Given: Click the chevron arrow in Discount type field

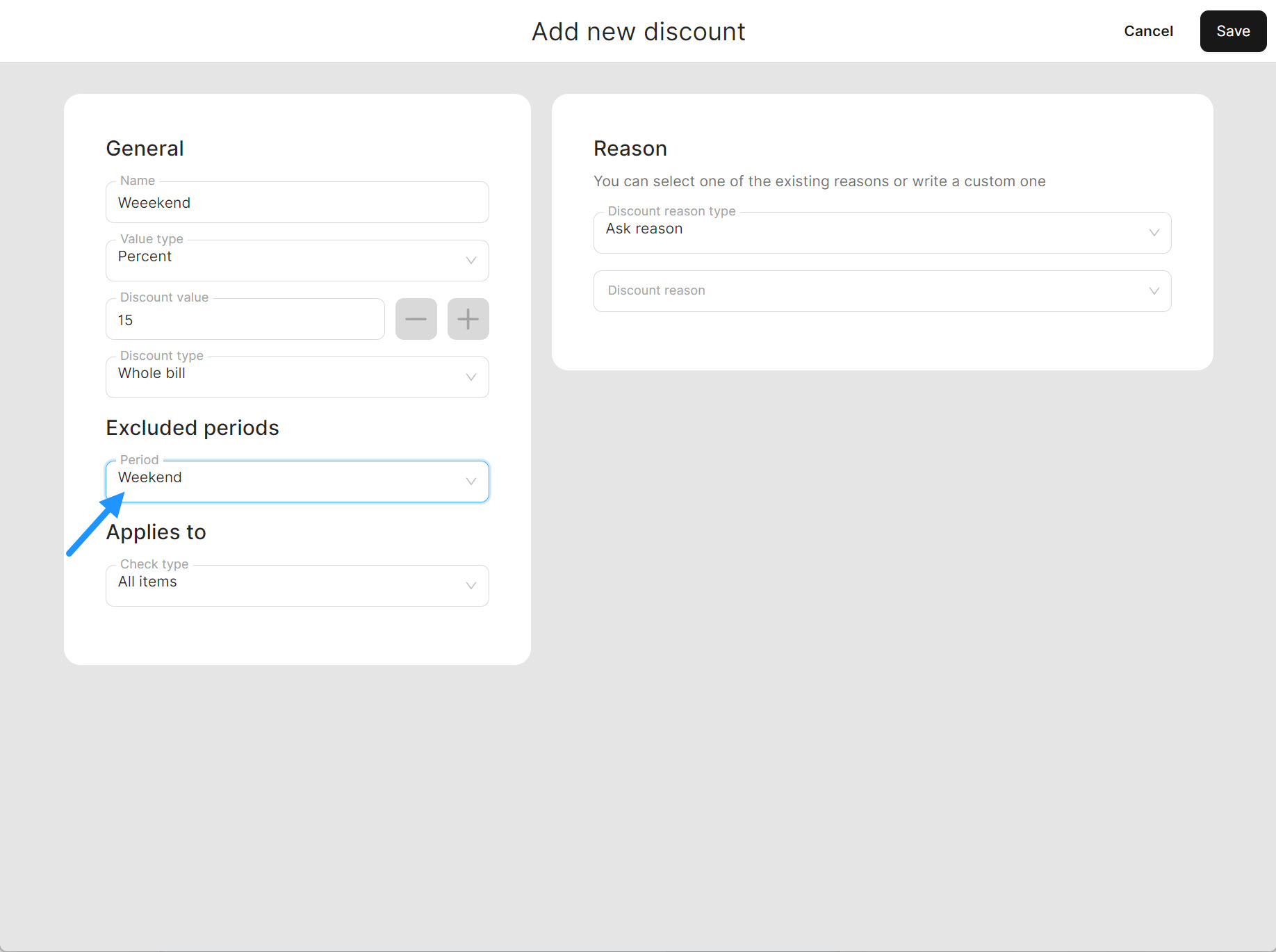Looking at the screenshot, I should click(x=471, y=377).
